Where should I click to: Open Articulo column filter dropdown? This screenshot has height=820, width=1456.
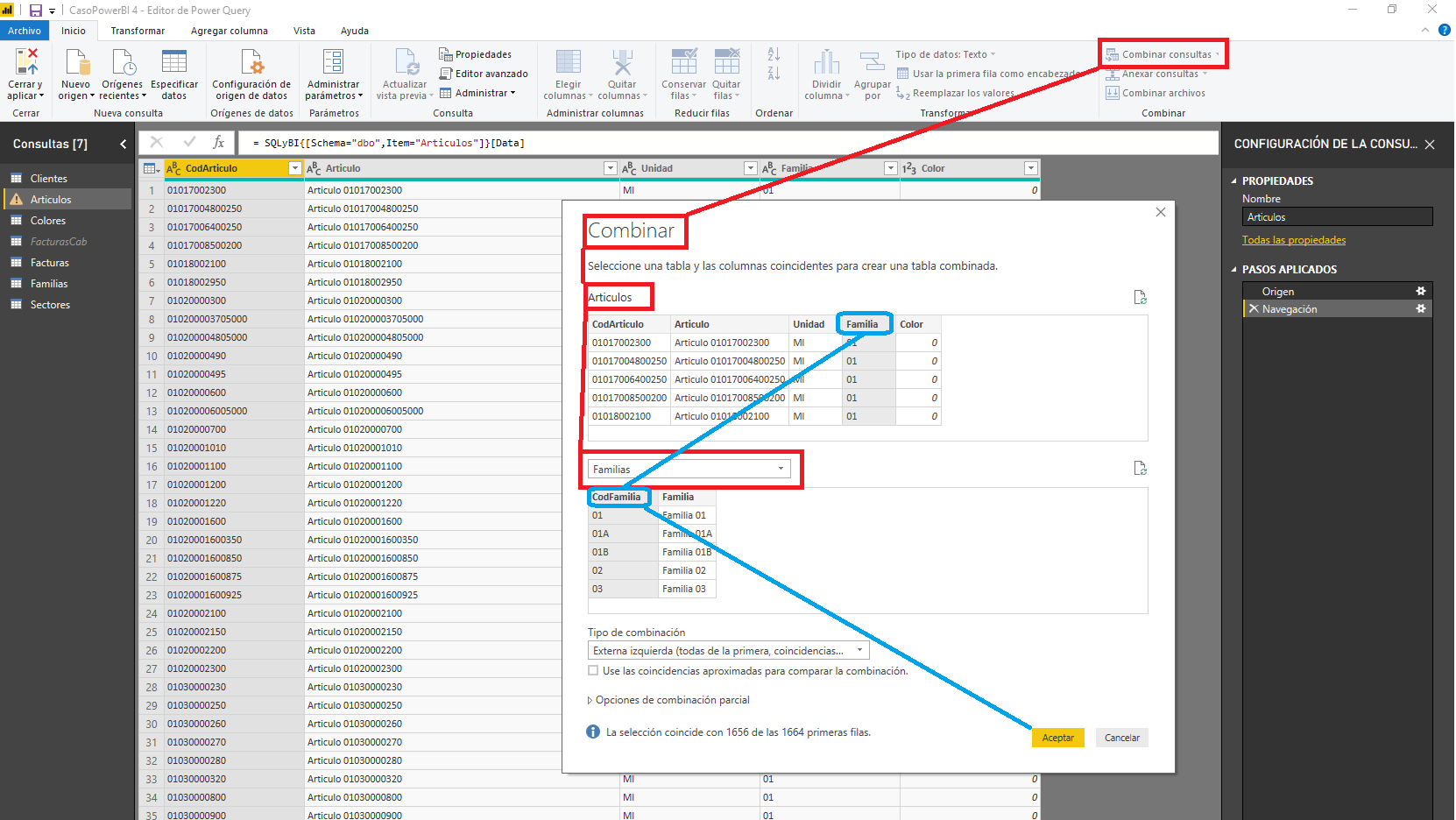[x=611, y=168]
